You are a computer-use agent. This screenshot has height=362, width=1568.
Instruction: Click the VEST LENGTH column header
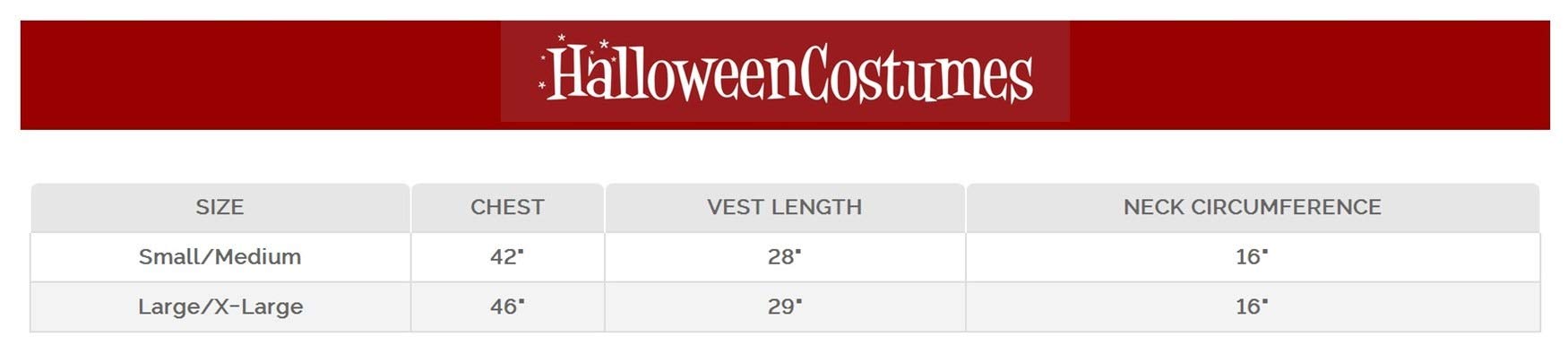784,207
